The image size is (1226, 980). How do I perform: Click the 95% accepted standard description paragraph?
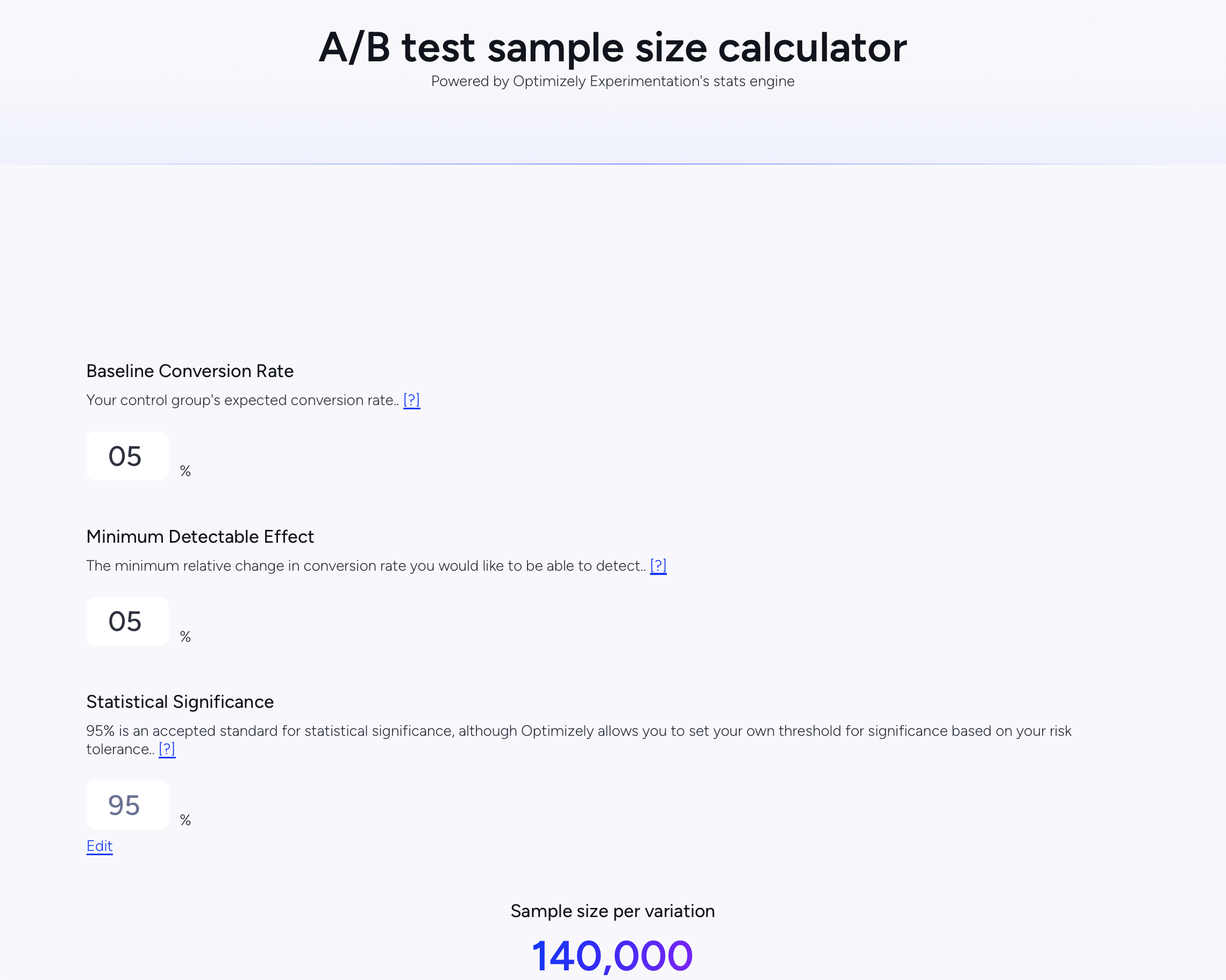579,740
